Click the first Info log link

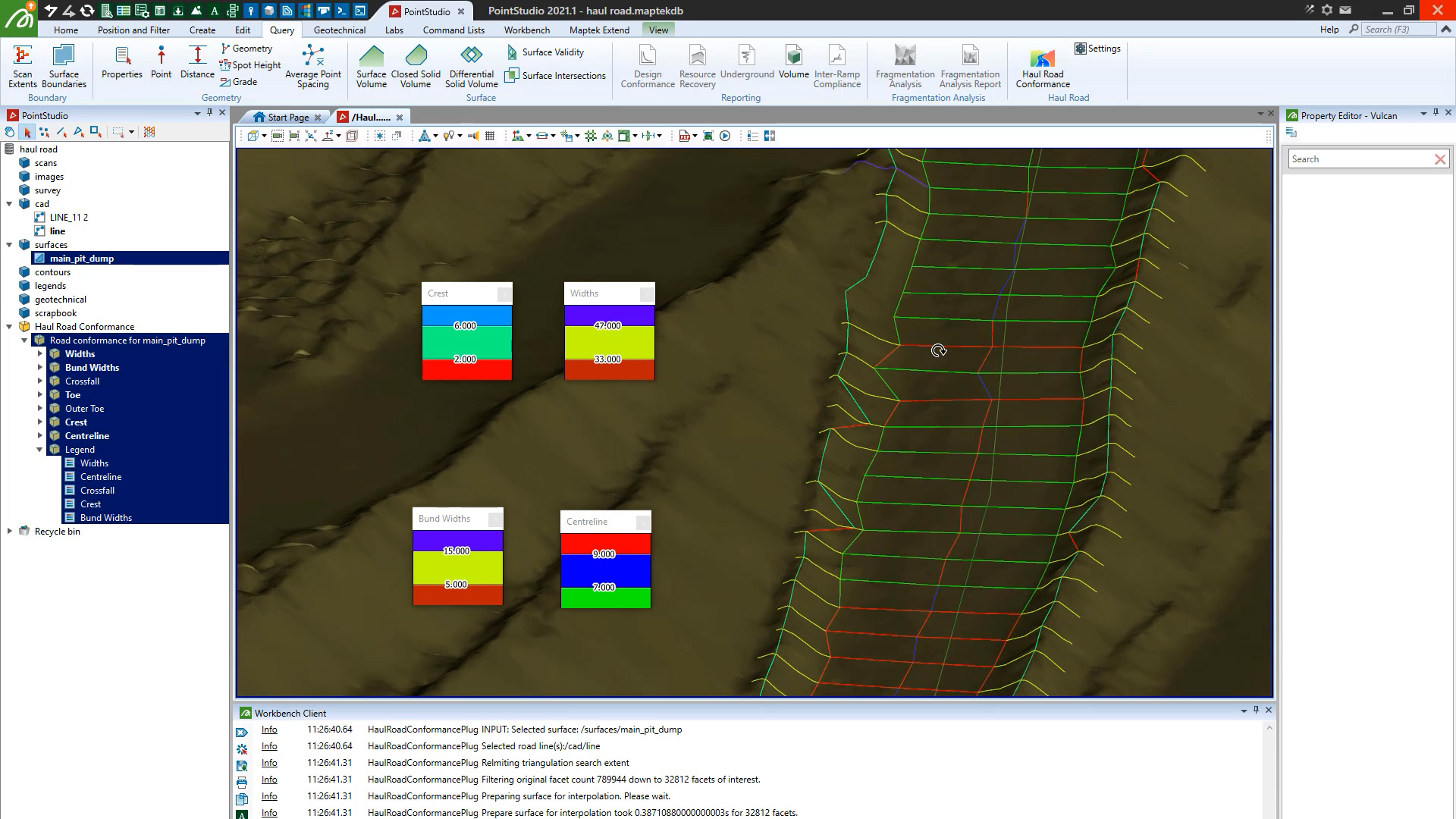[x=269, y=730]
